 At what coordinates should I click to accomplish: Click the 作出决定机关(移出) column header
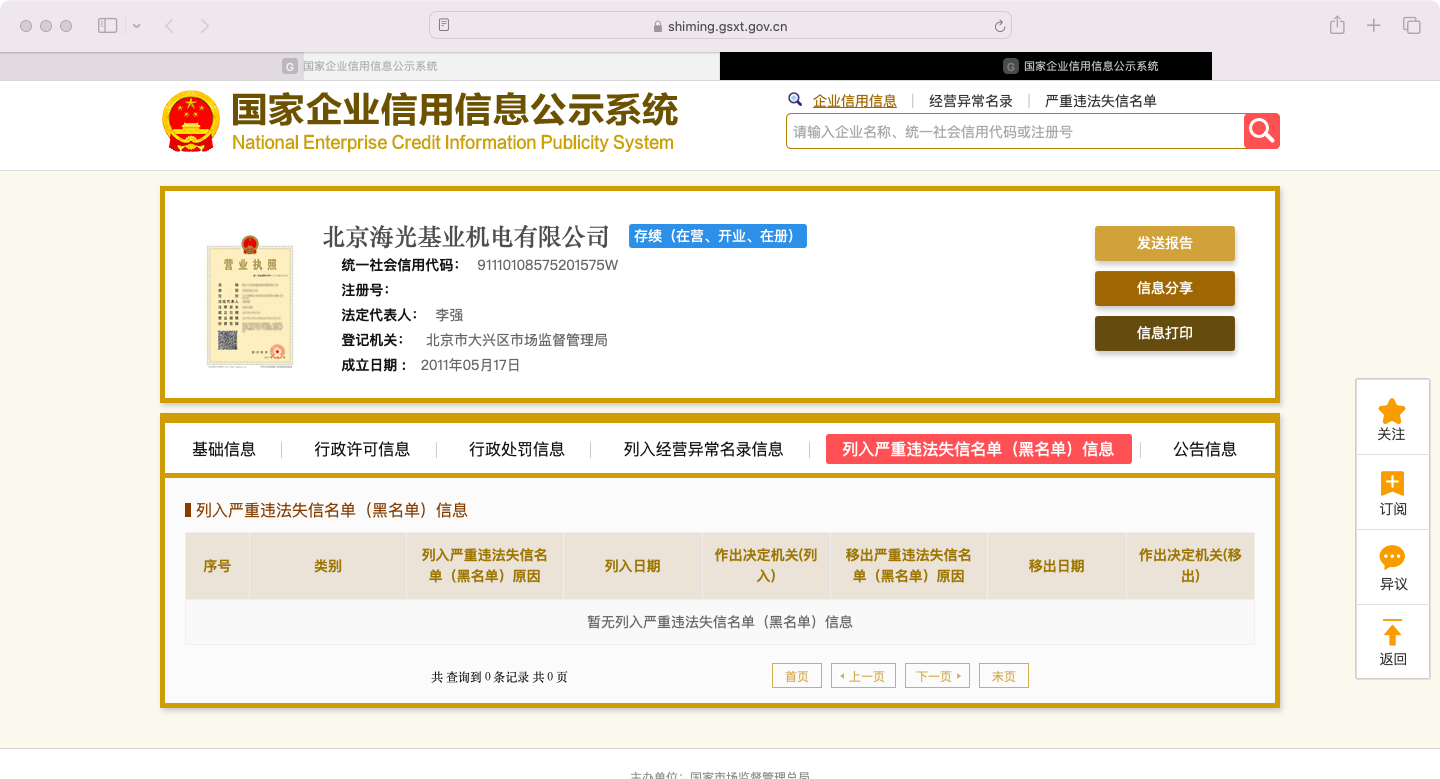(1190, 566)
